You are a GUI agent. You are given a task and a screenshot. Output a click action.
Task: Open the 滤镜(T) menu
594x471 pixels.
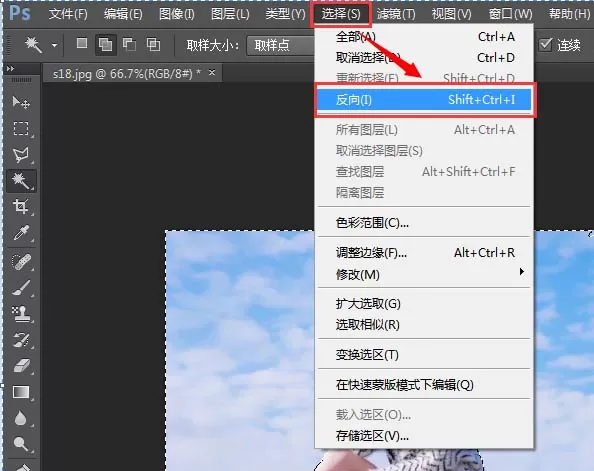pyautogui.click(x=396, y=14)
